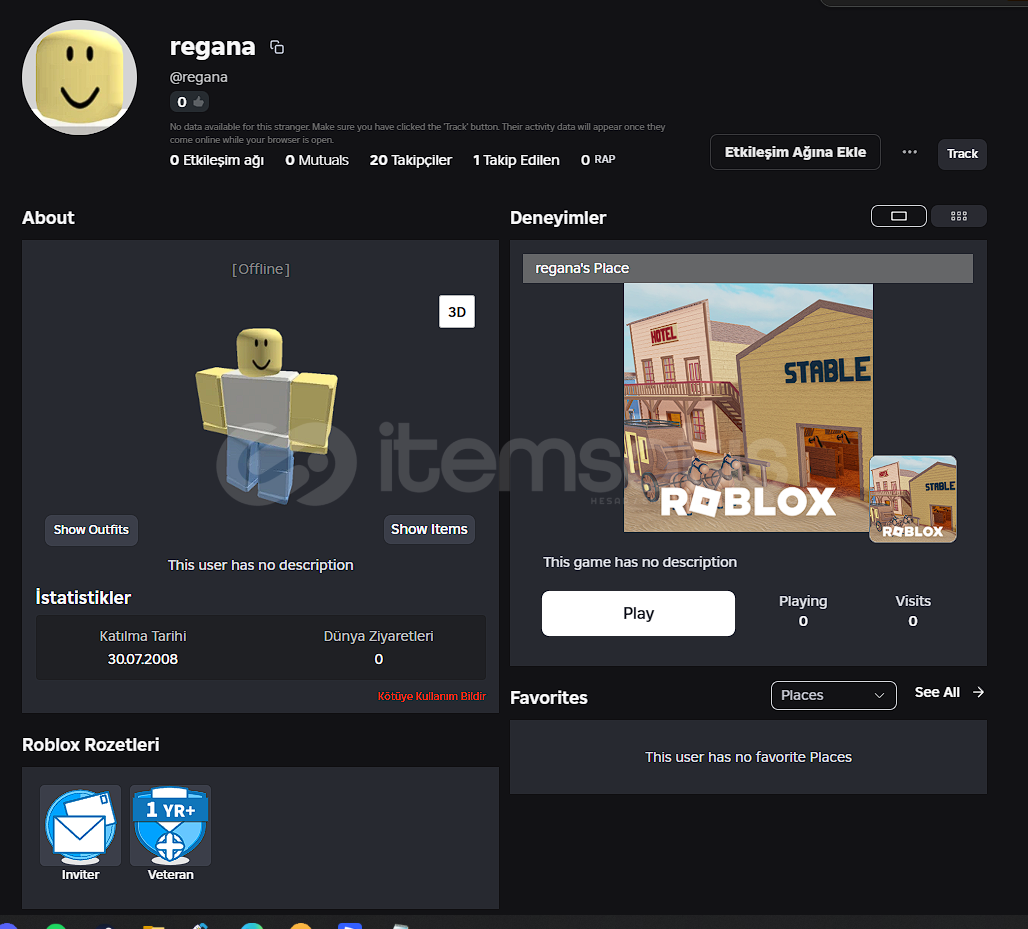
Task: Click the regana's Place title bar
Action: pos(747,268)
